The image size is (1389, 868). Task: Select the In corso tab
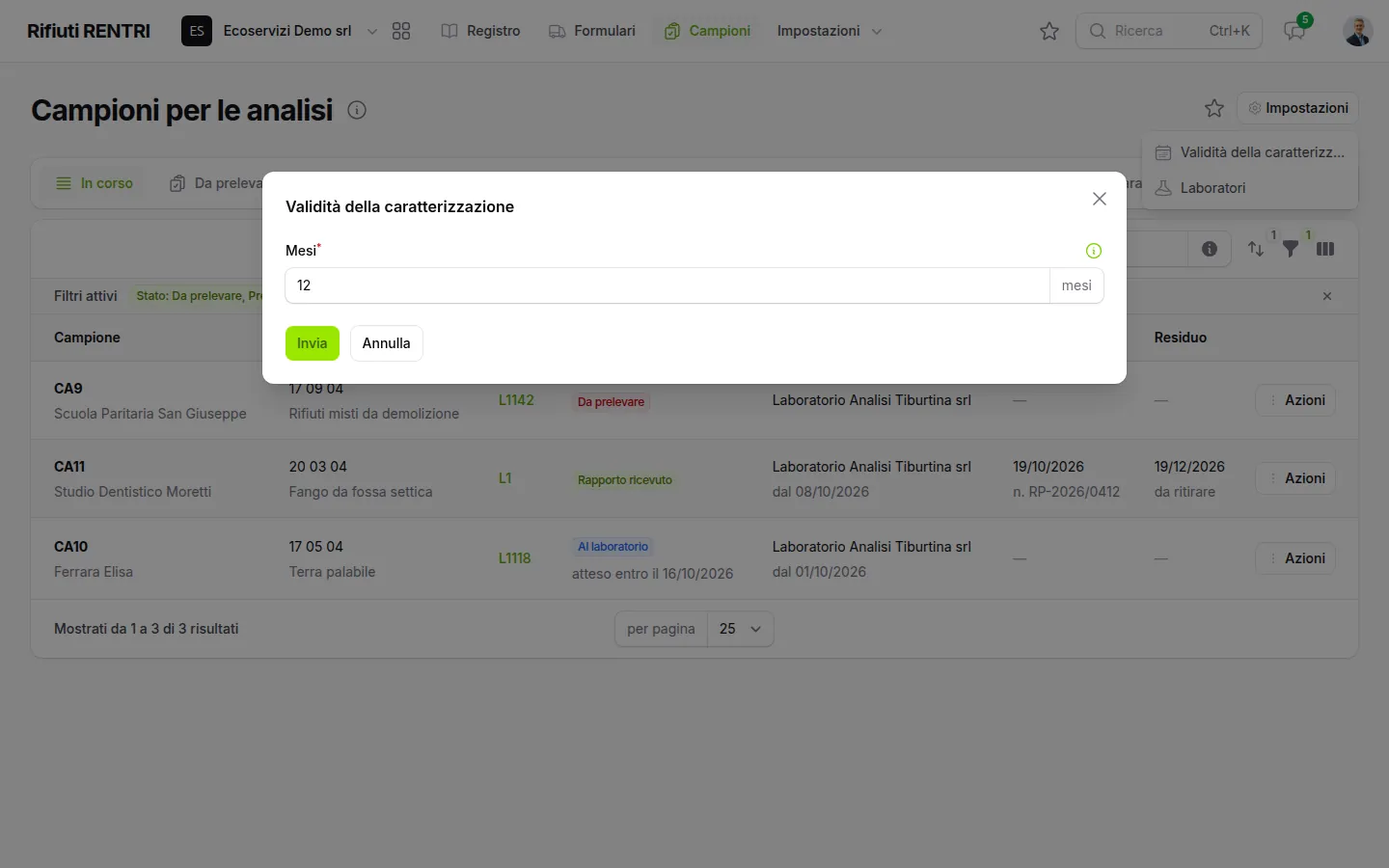point(95,183)
